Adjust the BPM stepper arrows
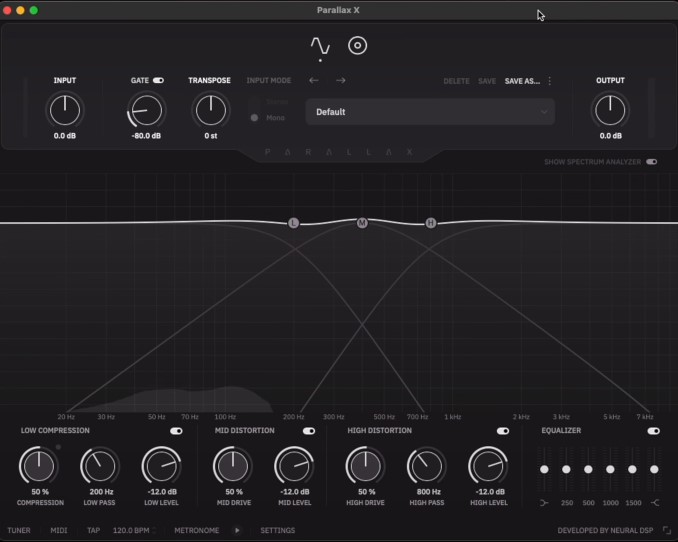Image resolution: width=678 pixels, height=542 pixels. tap(154, 530)
